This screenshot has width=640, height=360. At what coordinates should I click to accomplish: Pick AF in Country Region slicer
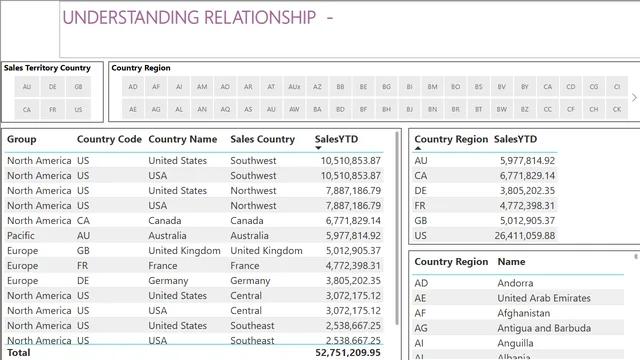point(156,87)
